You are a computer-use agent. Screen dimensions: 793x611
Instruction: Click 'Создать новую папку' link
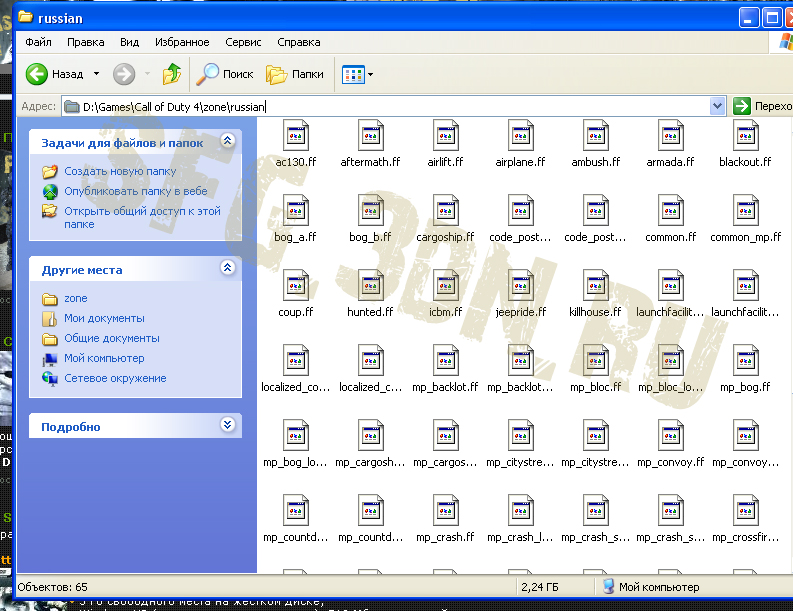[x=120, y=171]
